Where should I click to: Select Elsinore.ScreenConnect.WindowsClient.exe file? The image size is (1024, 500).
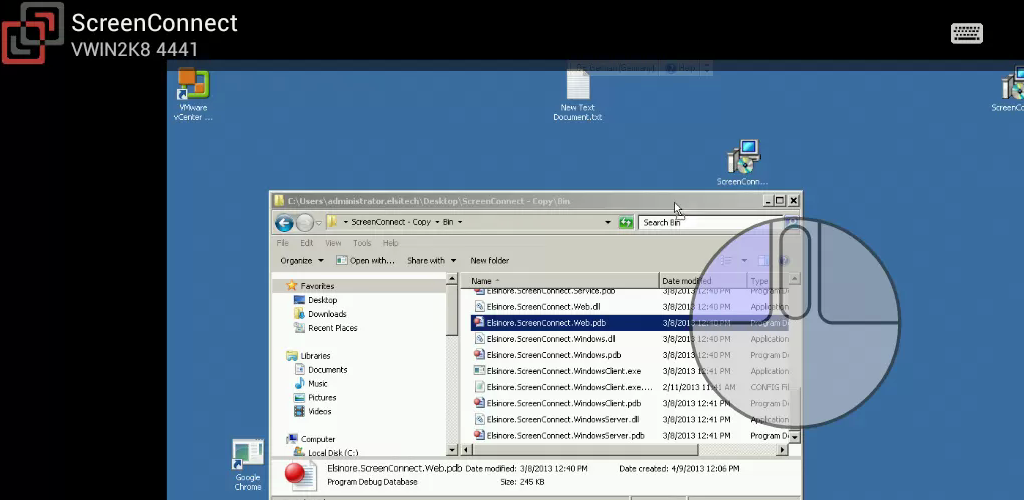563,371
